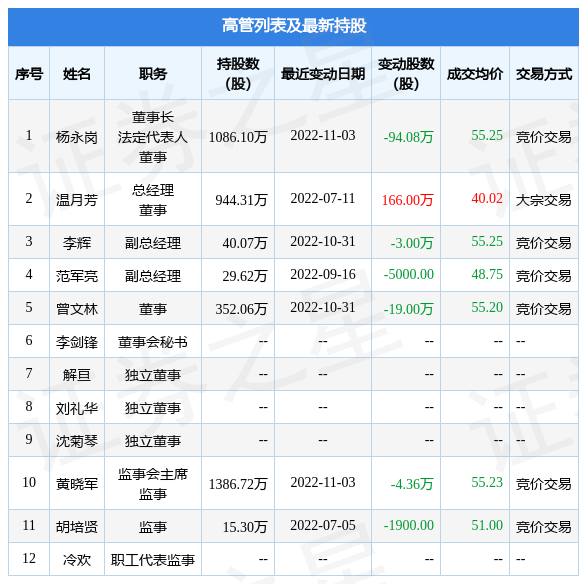
Task: Select the 166.00万 change value
Action: click(x=407, y=200)
